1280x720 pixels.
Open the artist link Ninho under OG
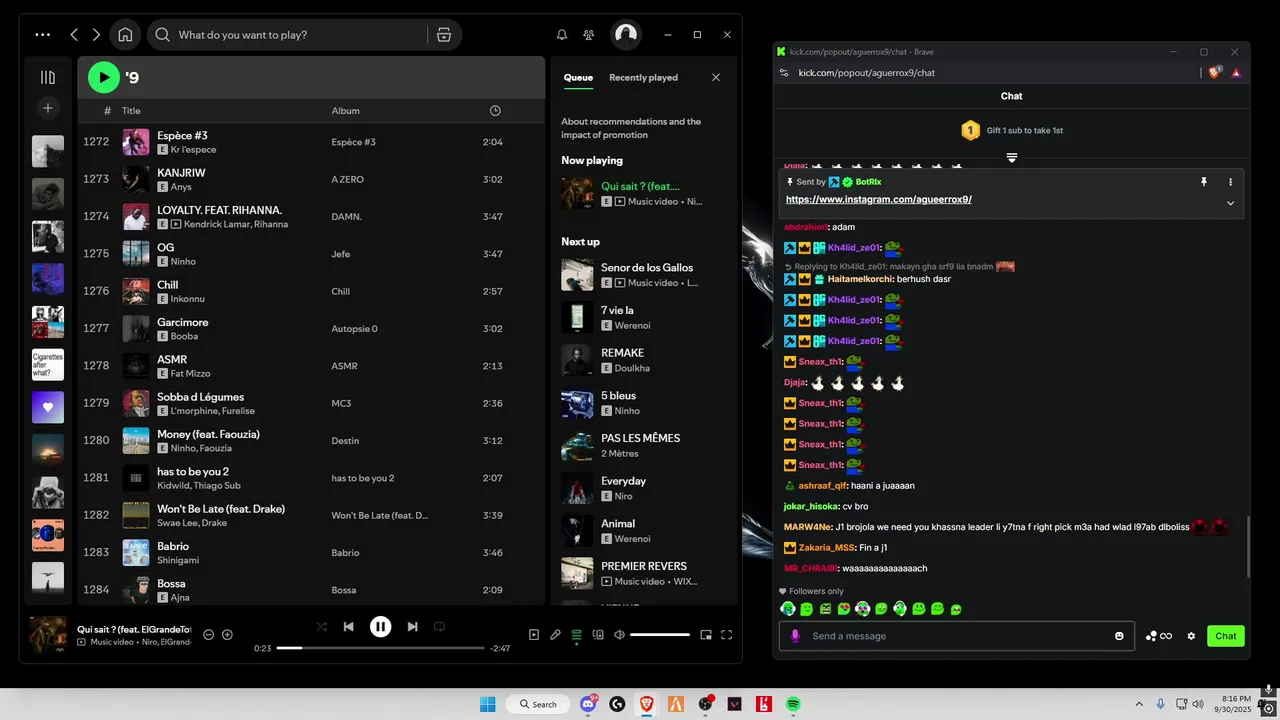point(183,262)
